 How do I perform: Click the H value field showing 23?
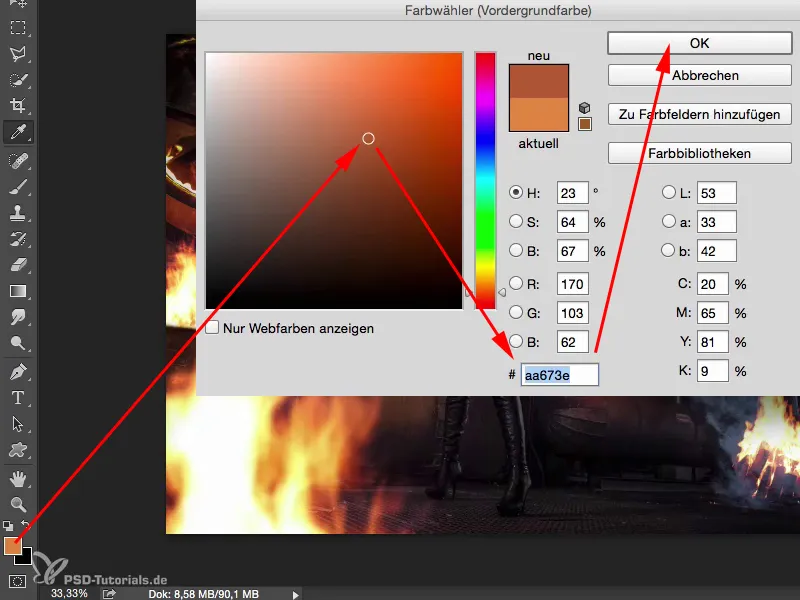pyautogui.click(x=572, y=193)
